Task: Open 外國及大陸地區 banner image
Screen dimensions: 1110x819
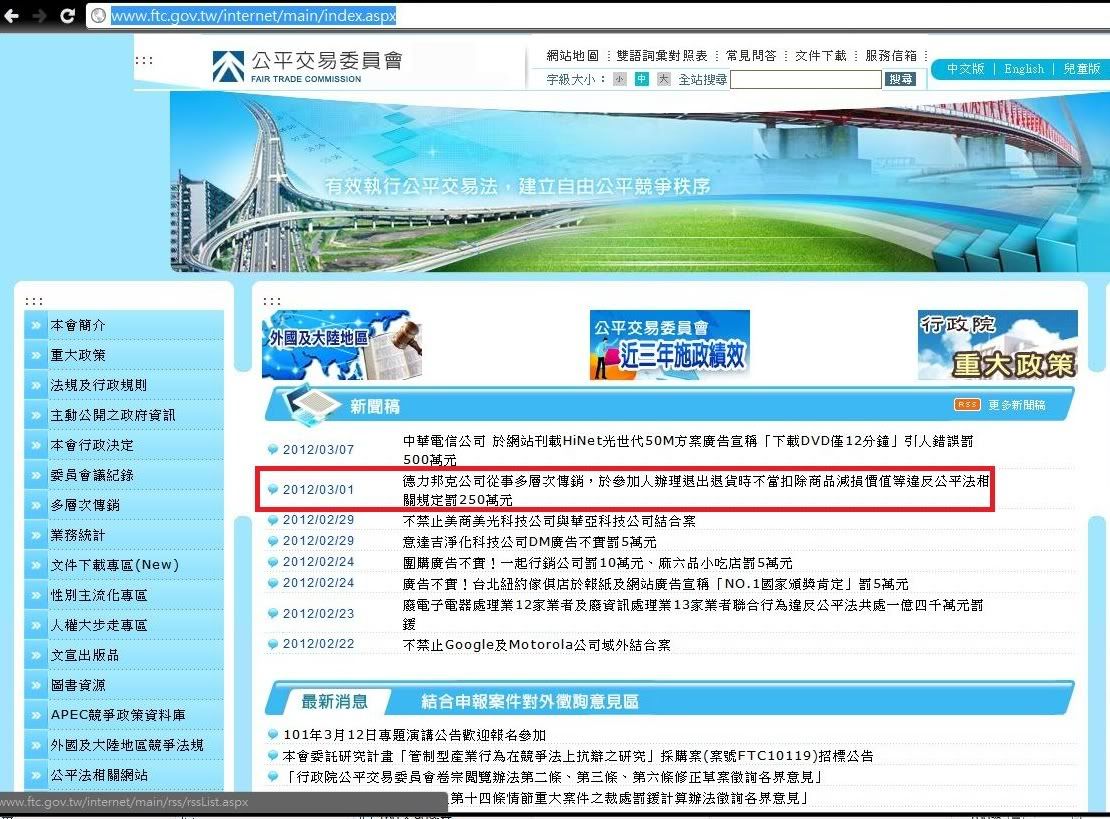Action: 342,345
